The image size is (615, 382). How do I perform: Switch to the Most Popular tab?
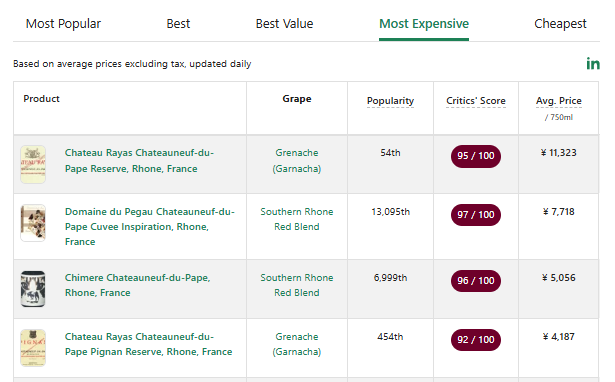pos(63,24)
